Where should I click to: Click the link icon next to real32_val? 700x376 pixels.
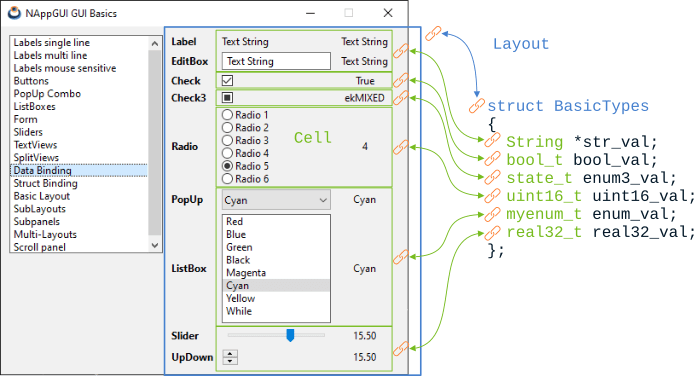click(492, 232)
